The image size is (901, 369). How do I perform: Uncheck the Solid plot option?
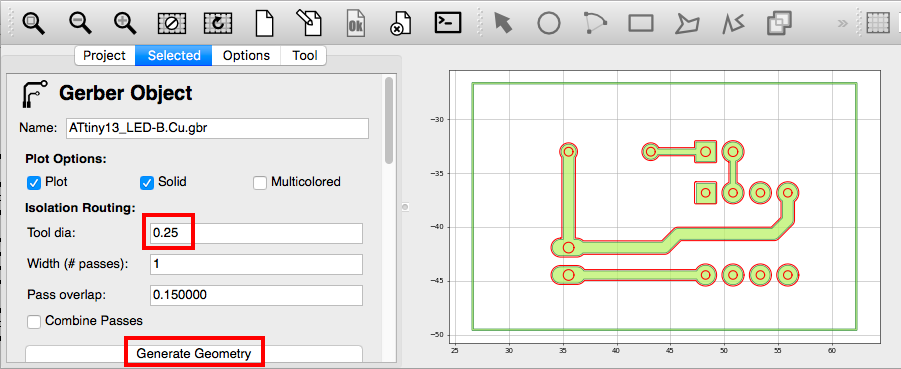point(147,182)
